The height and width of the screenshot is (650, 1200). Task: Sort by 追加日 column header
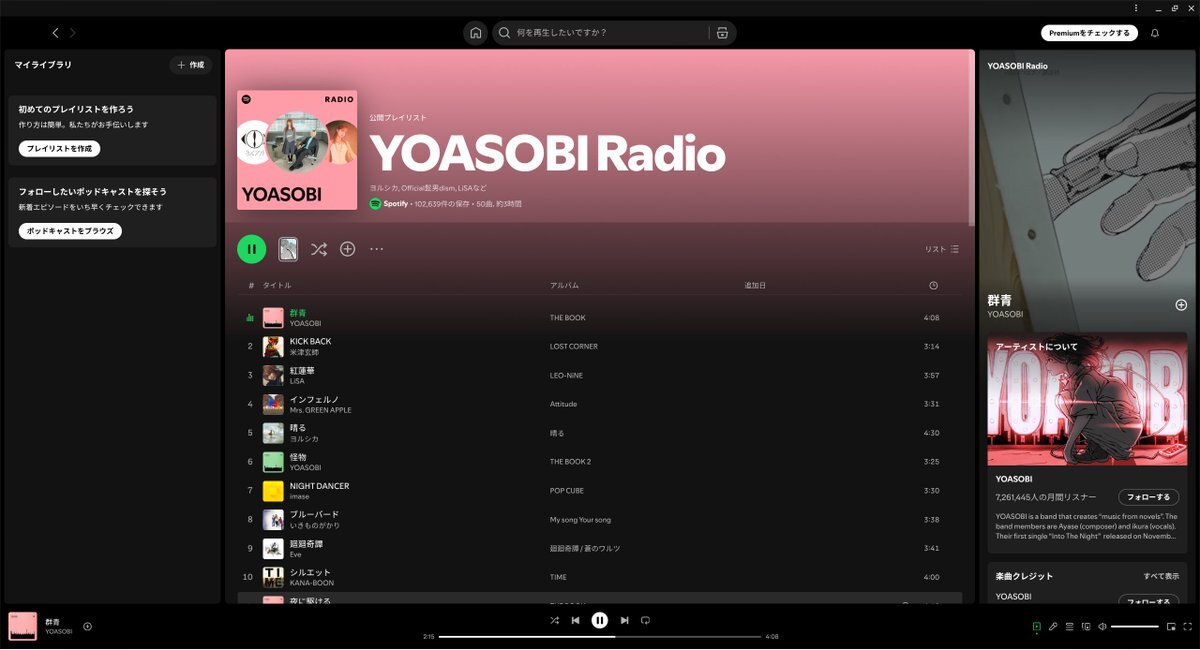pos(755,285)
